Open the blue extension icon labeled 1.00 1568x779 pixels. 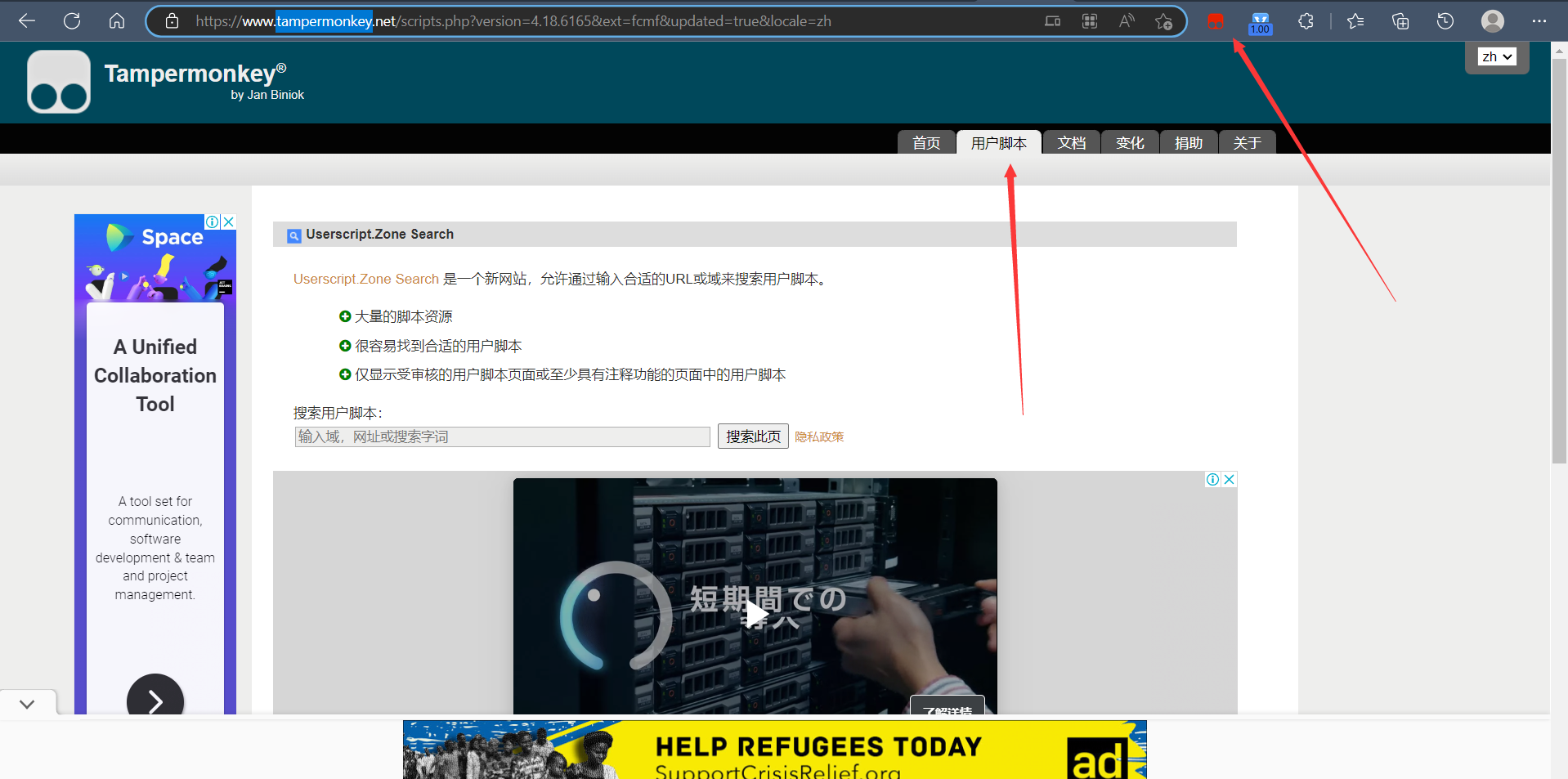tap(1261, 23)
